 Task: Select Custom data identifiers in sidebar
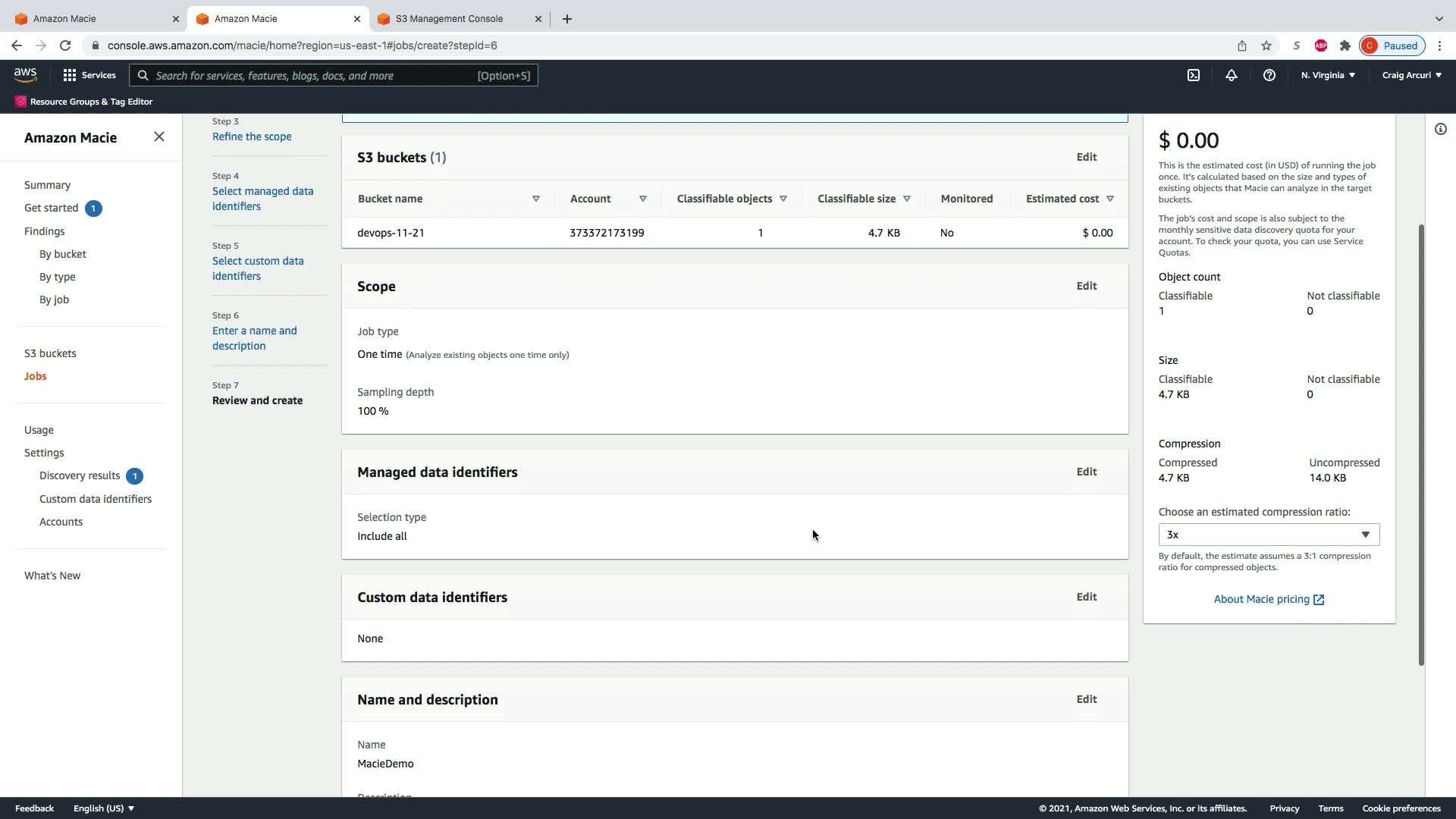(x=96, y=499)
